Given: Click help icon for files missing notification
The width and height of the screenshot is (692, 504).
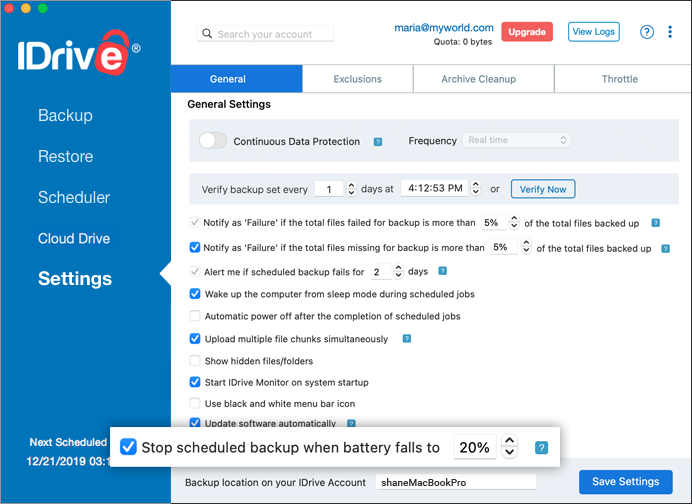Looking at the screenshot, I should [666, 248].
